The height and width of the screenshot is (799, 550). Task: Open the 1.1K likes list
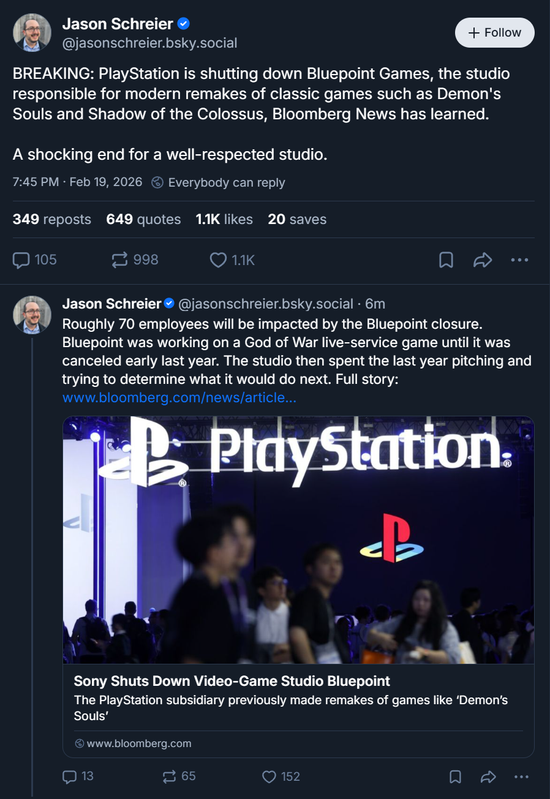tap(224, 219)
